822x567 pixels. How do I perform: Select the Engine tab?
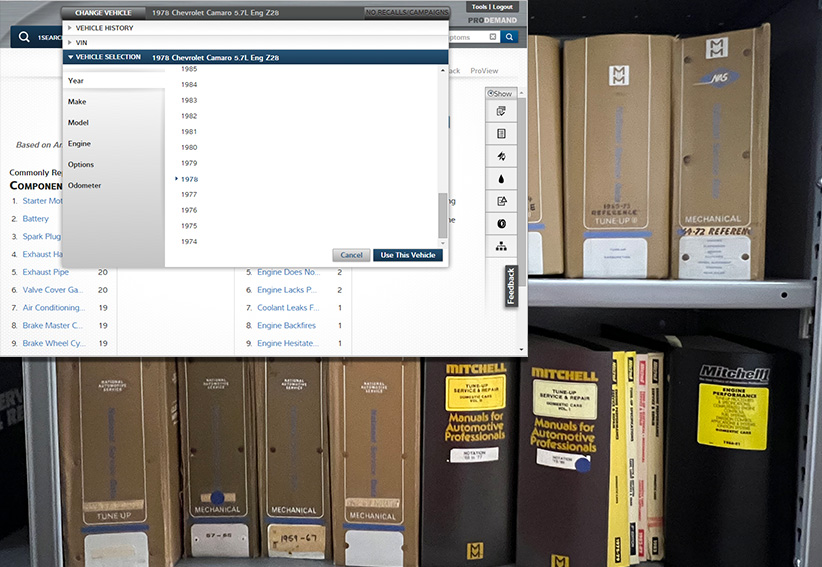(79, 144)
